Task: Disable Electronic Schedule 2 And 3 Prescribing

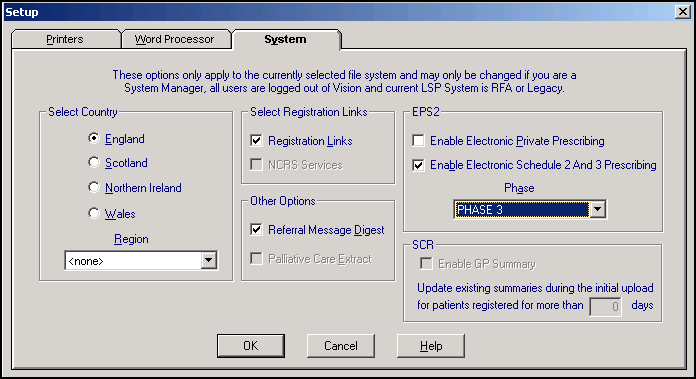Action: click(418, 165)
